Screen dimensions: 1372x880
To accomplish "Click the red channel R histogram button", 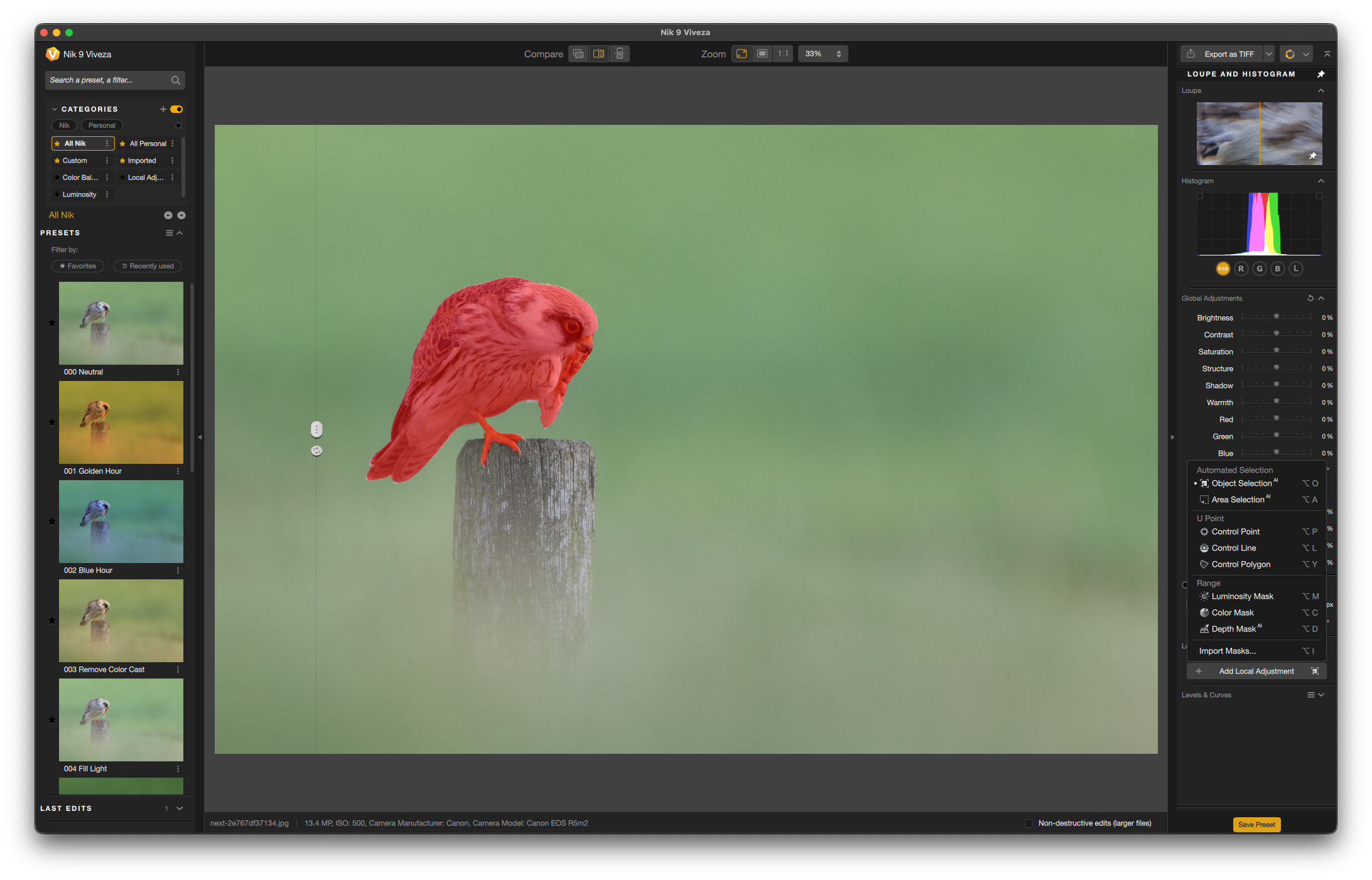I will pos(1241,269).
